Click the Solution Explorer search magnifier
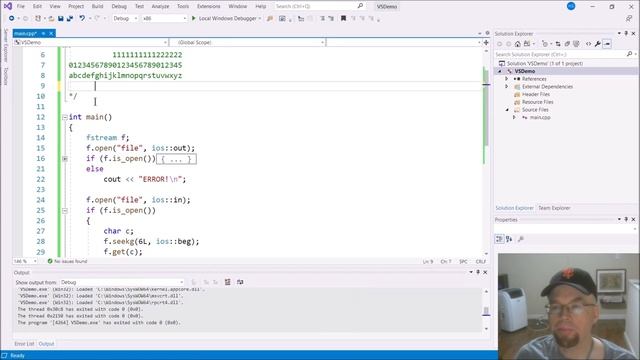 (629, 54)
